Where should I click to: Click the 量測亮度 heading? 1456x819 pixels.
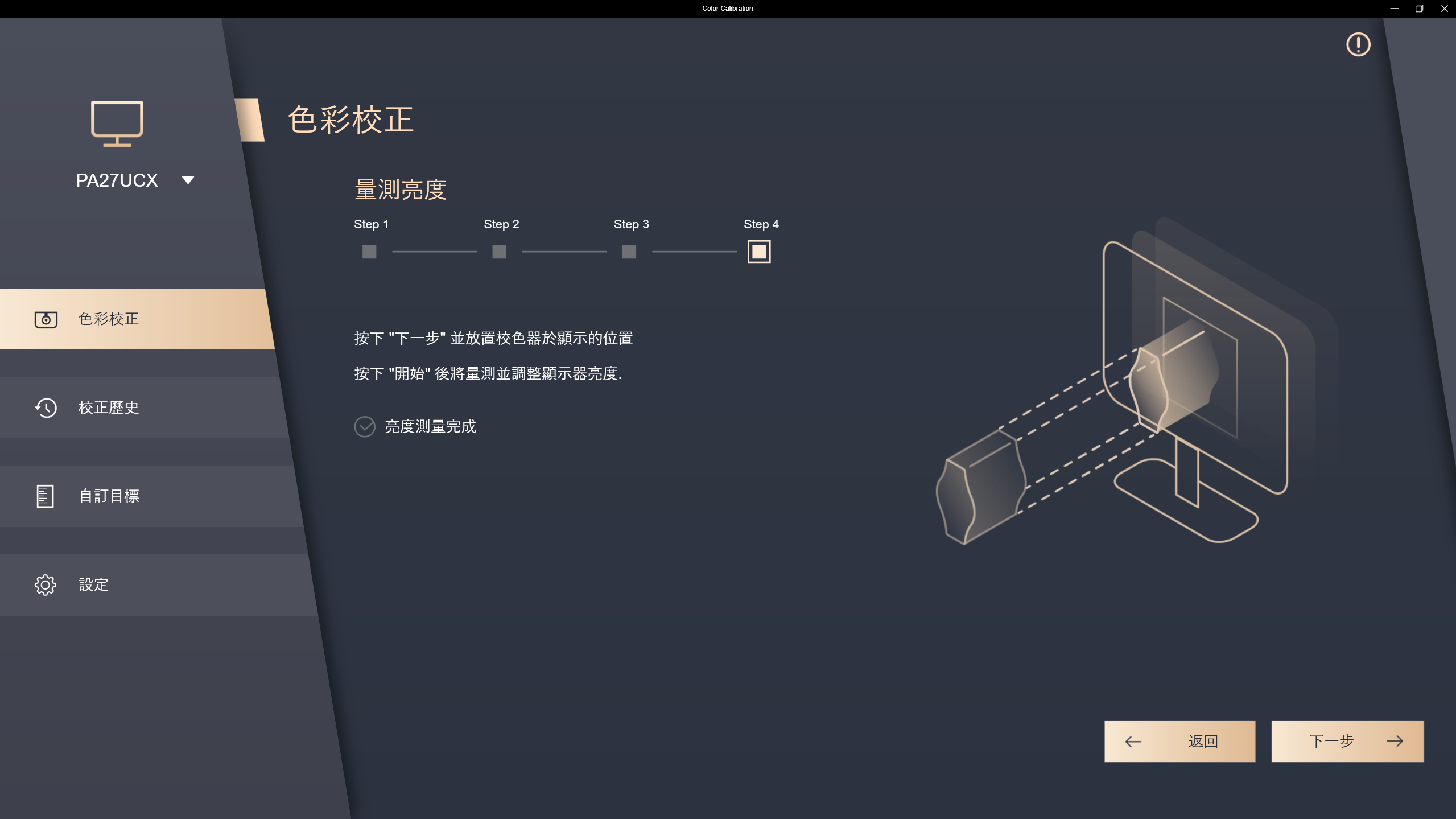coord(401,190)
